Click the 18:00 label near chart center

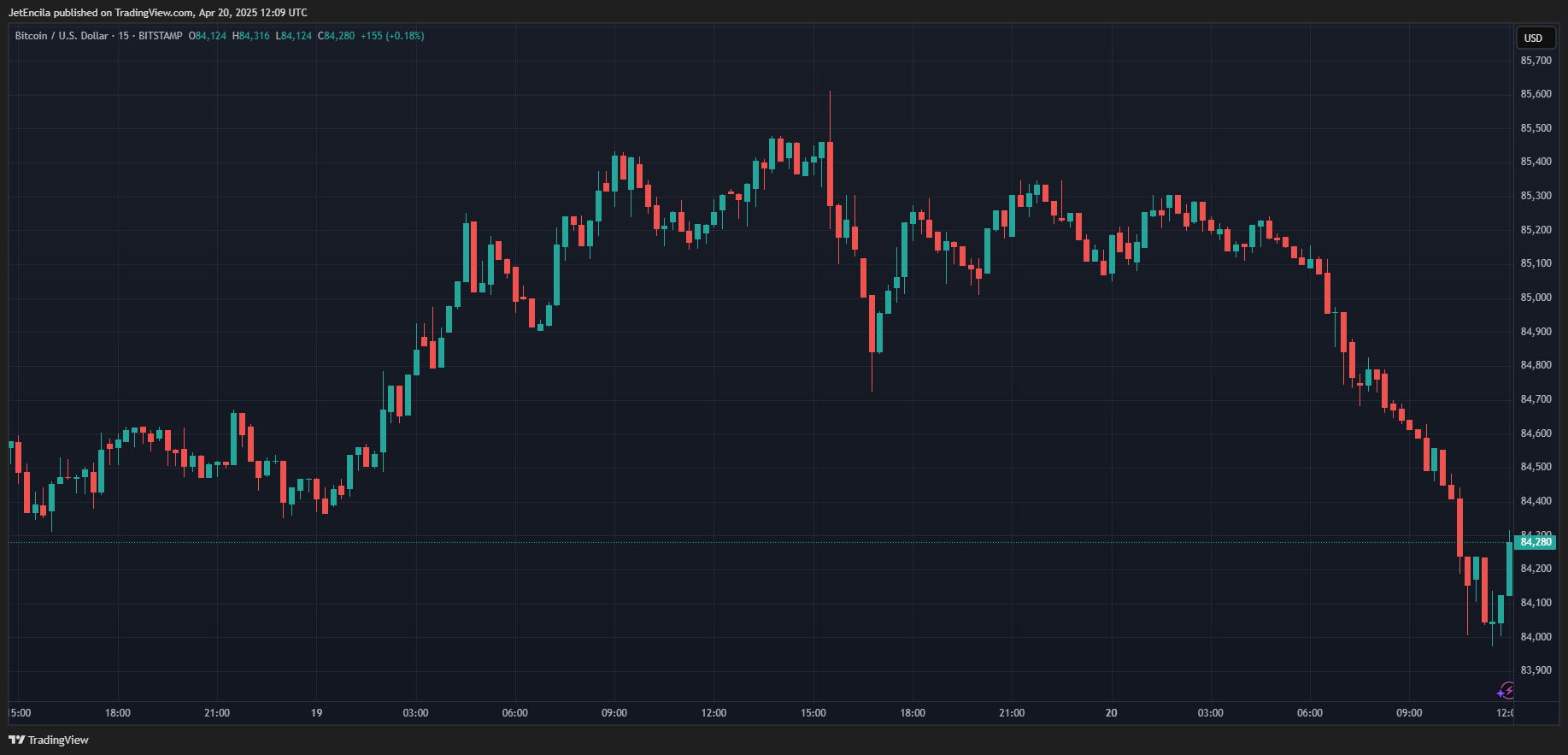point(912,713)
